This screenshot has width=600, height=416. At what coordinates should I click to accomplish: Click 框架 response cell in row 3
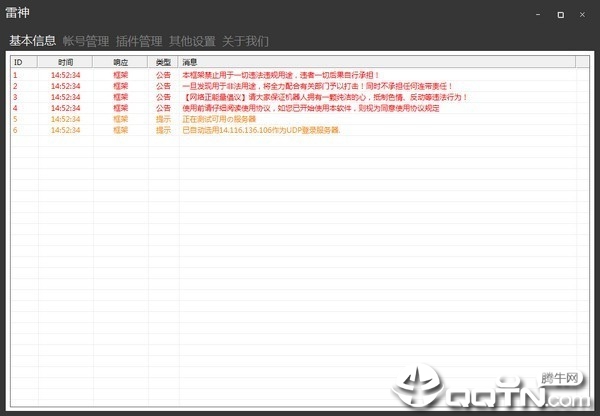click(x=121, y=97)
